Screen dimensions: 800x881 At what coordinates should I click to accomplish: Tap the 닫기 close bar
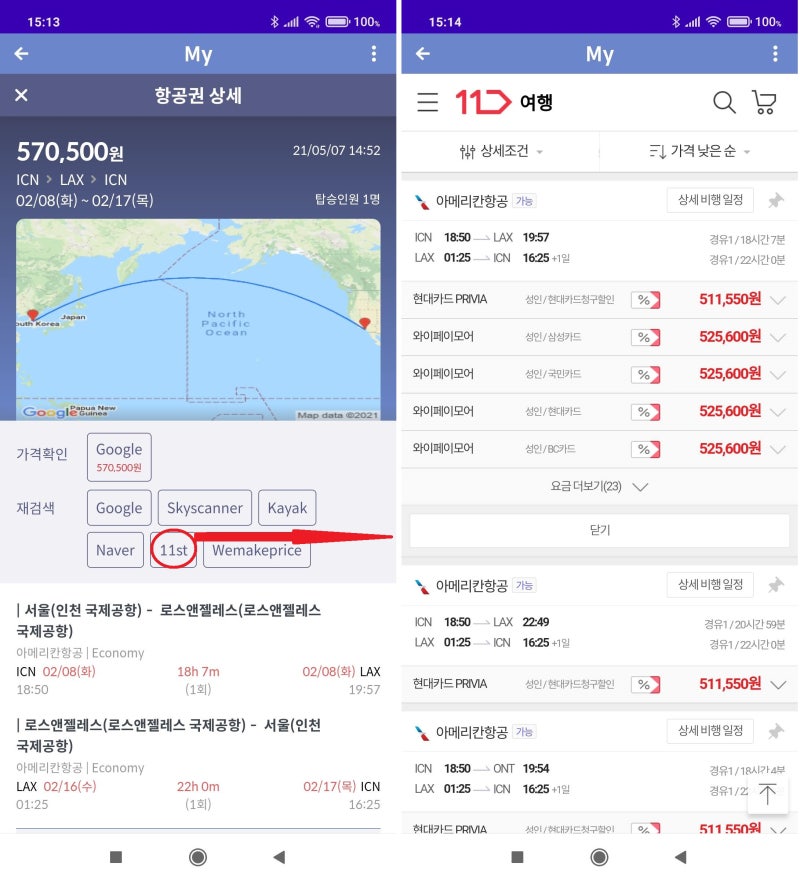click(599, 530)
